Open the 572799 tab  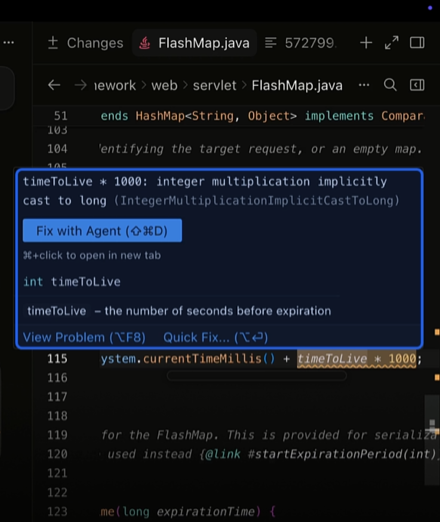tap(301, 43)
